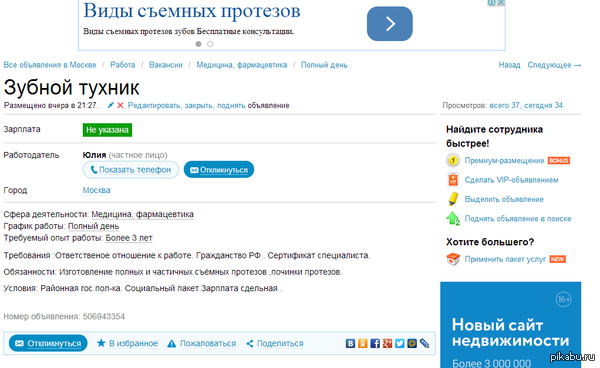The image size is (600, 368).
Task: Add listing via В избранное
Action: [x=134, y=344]
